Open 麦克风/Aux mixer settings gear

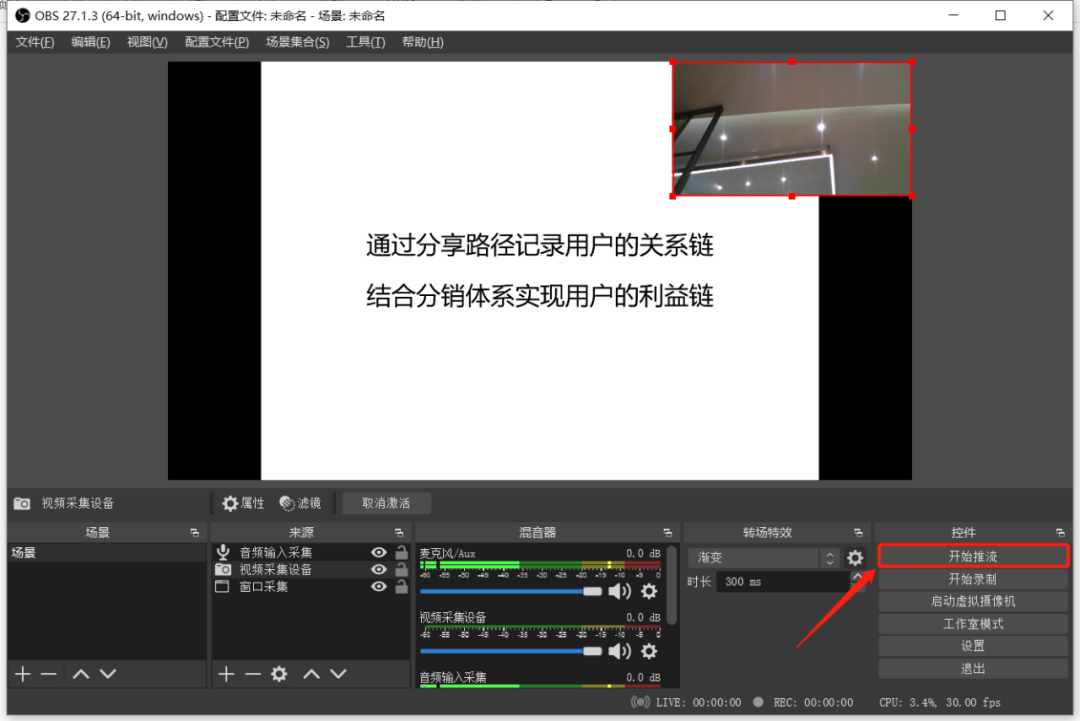pos(648,592)
